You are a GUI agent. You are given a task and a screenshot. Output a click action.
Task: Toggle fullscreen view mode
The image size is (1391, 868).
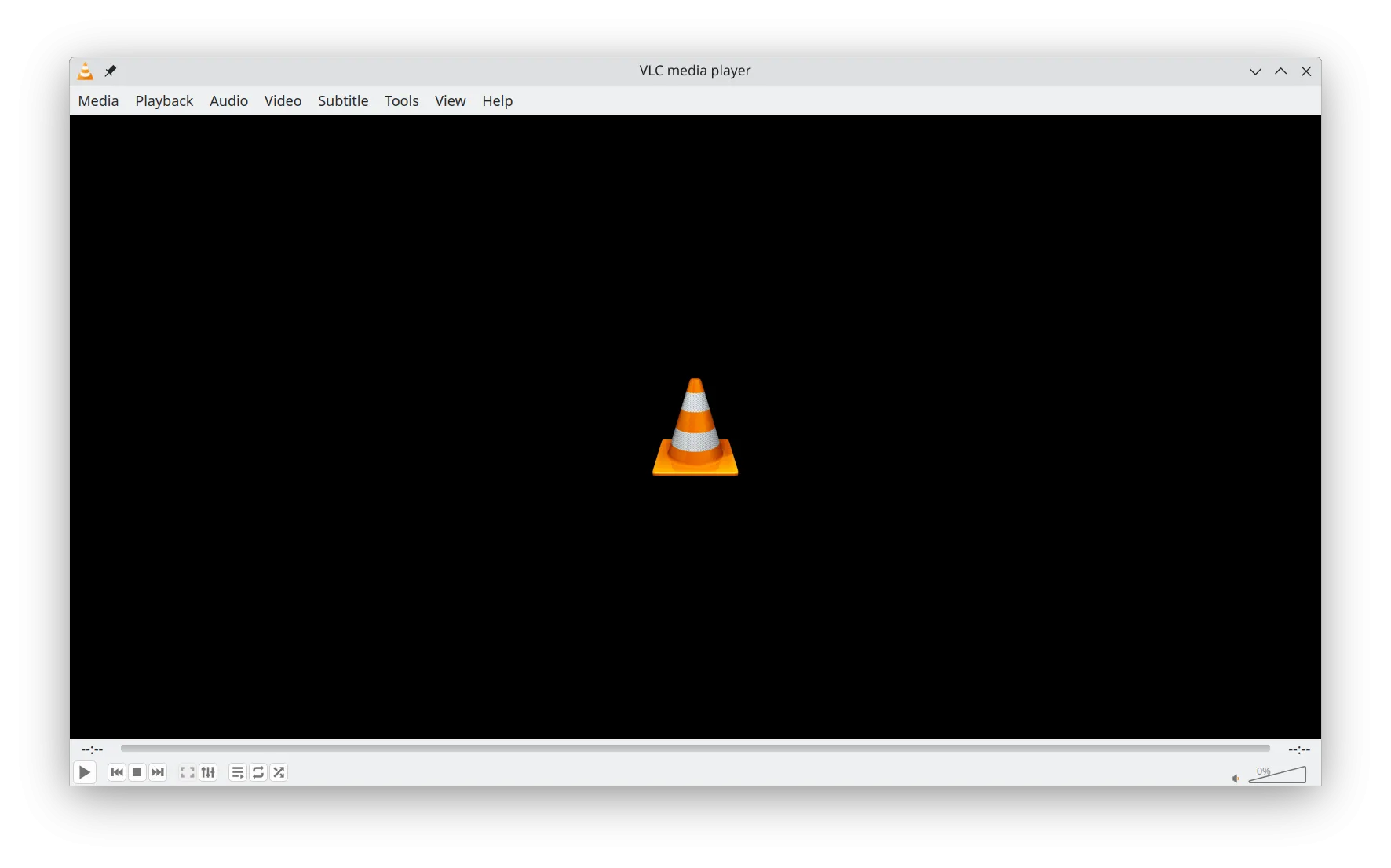pos(187,772)
